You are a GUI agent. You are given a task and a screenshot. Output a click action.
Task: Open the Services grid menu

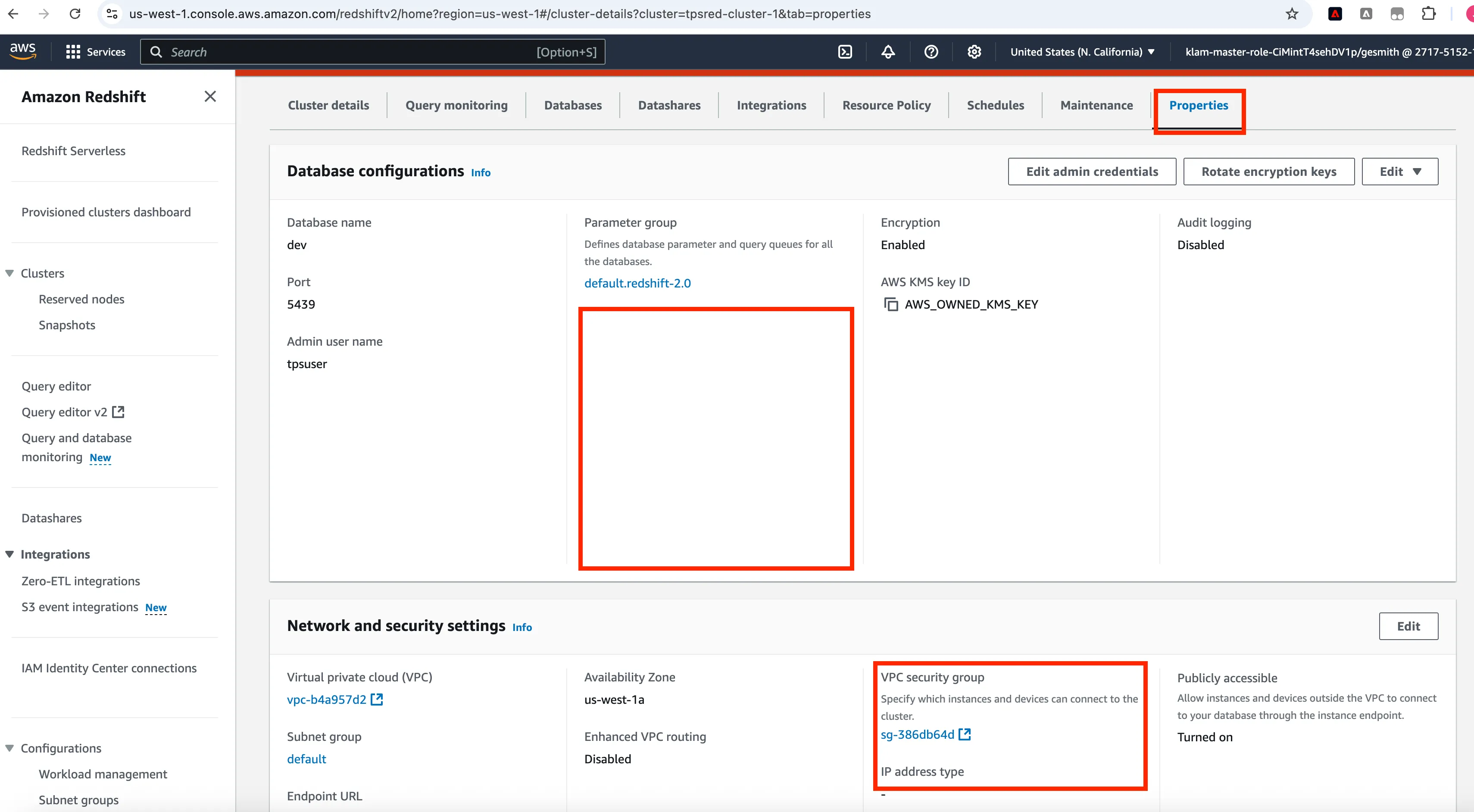tap(96, 52)
